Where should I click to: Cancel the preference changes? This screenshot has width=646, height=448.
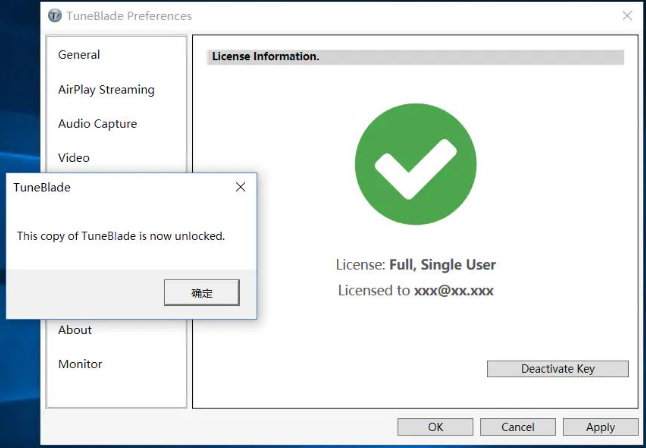click(x=517, y=427)
